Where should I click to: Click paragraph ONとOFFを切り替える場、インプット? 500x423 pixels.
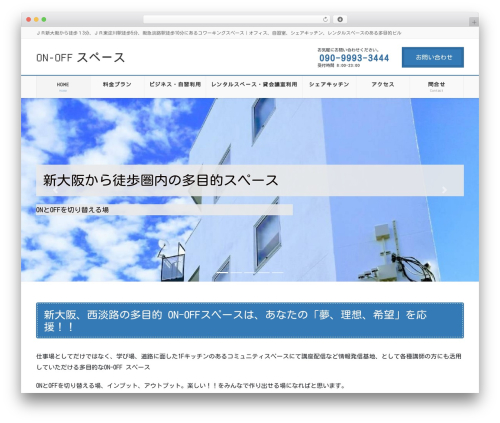tap(190, 386)
